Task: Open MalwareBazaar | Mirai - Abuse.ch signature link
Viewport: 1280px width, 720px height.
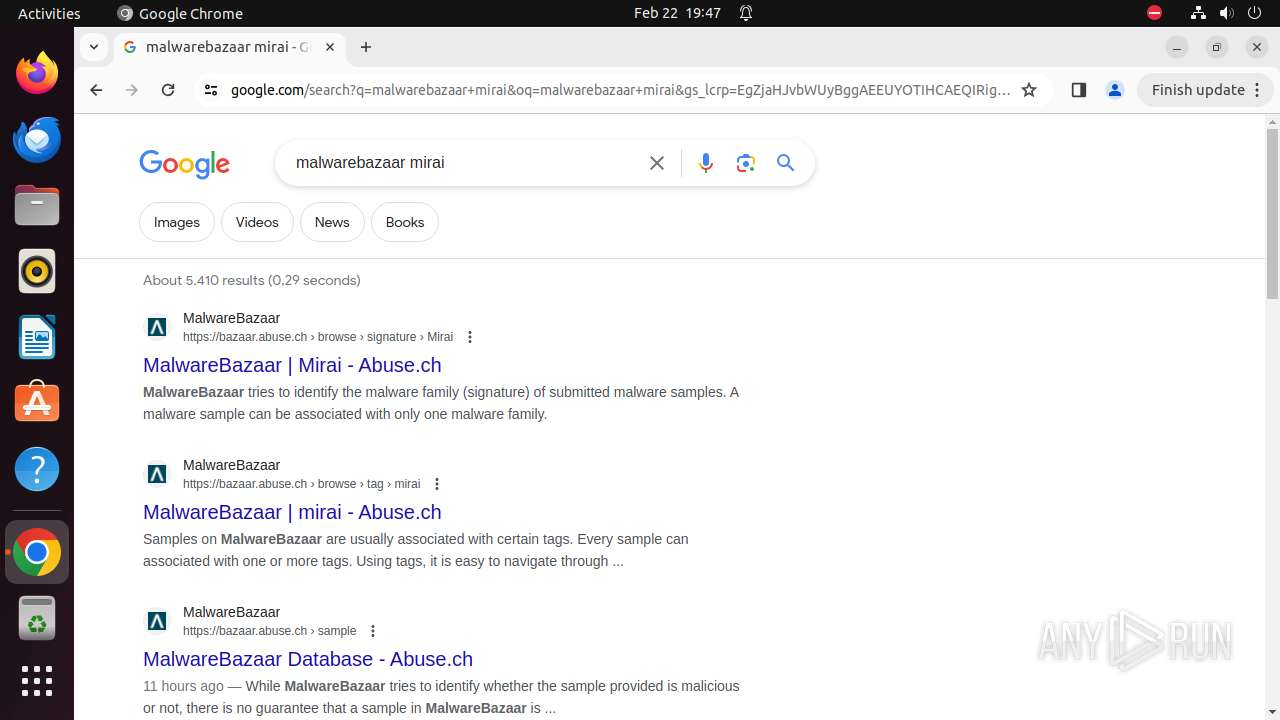Action: tap(292, 365)
